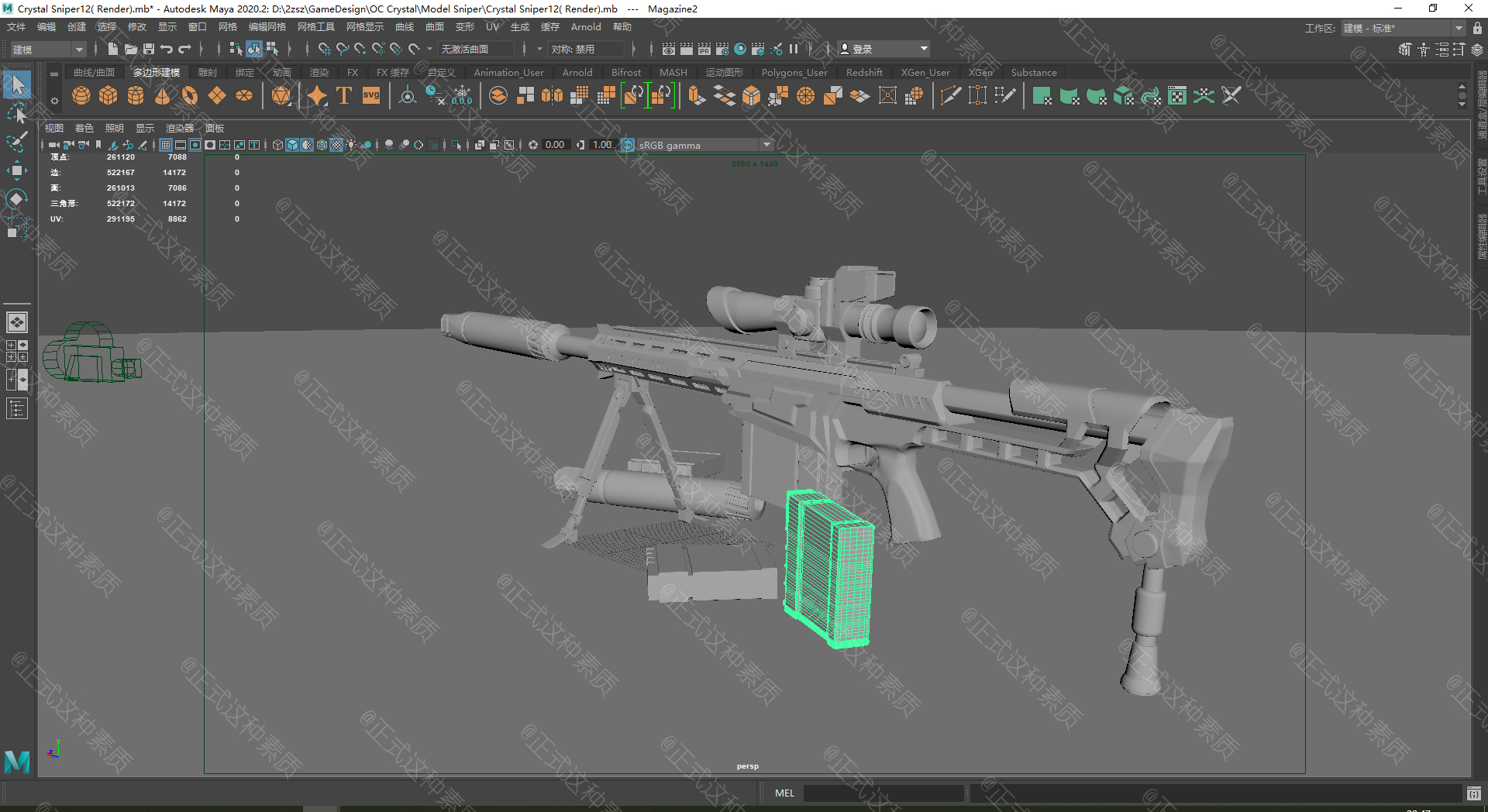
Task: Toggle smooth shade all in viewport
Action: 292,145
